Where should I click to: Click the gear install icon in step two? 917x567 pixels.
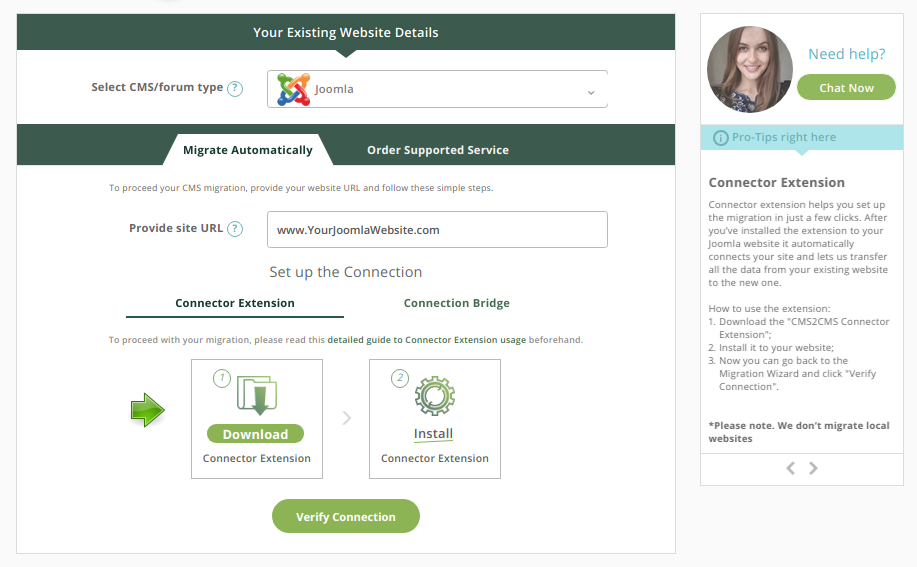pyautogui.click(x=435, y=396)
